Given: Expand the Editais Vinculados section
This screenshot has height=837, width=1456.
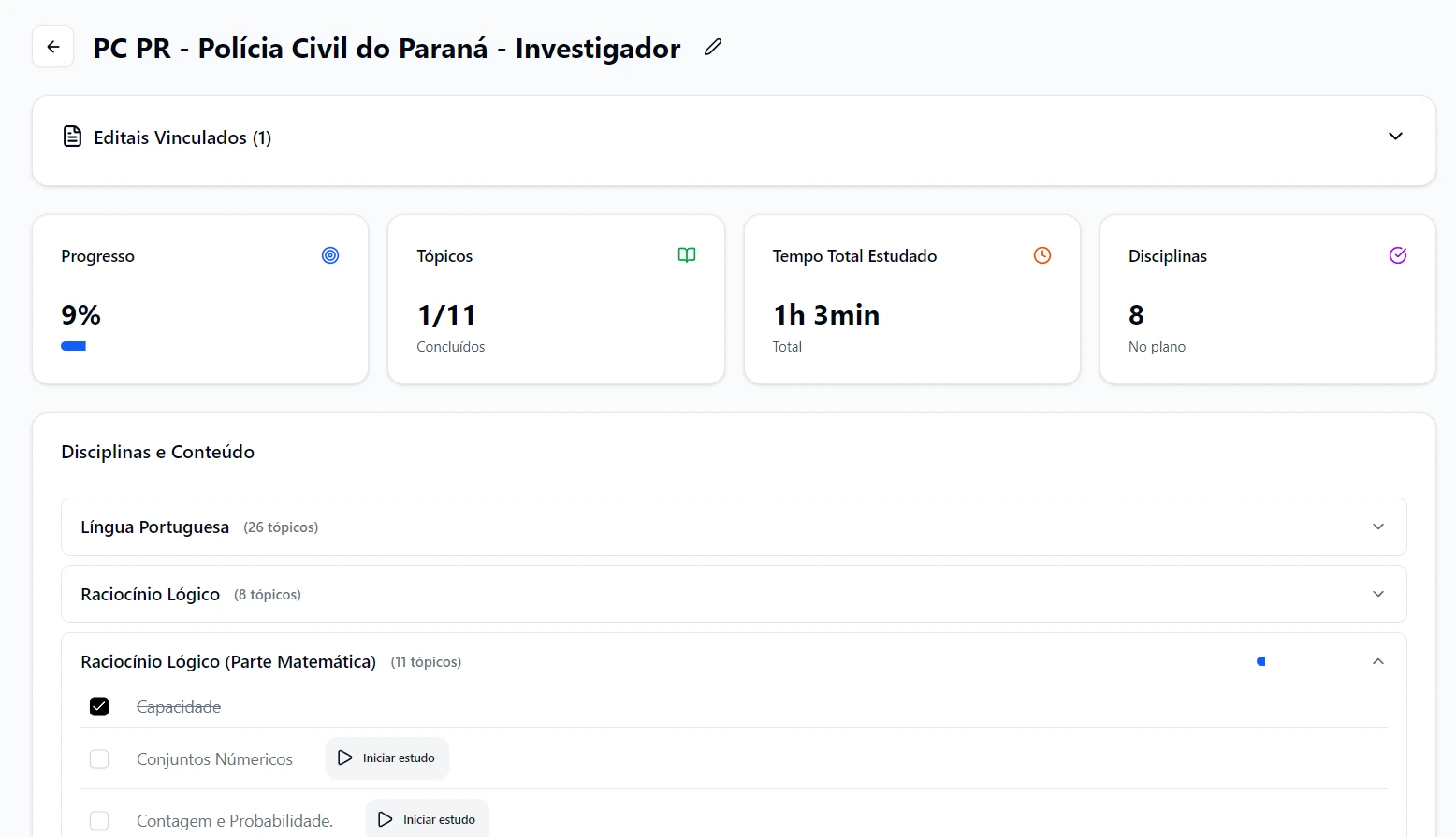Looking at the screenshot, I should [x=1395, y=136].
